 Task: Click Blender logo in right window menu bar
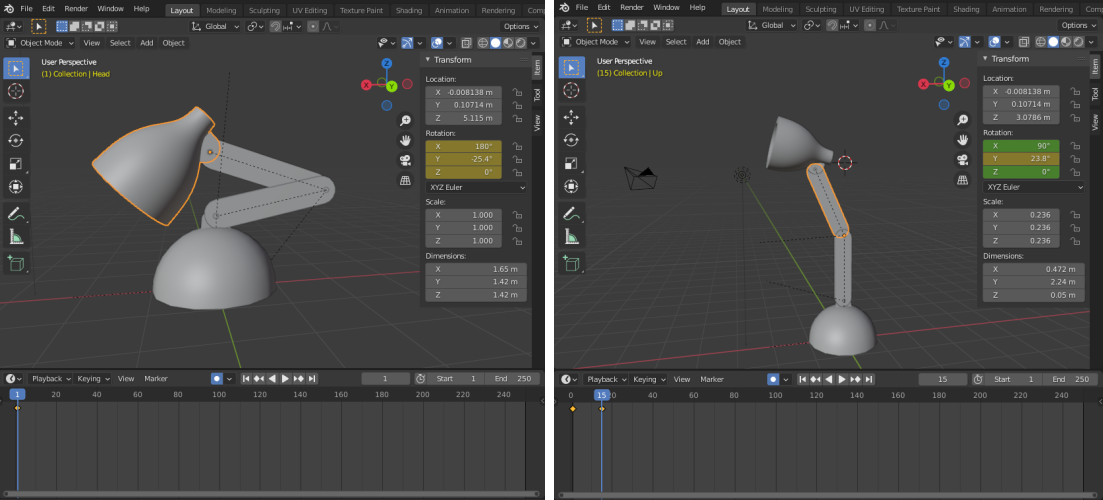564,8
